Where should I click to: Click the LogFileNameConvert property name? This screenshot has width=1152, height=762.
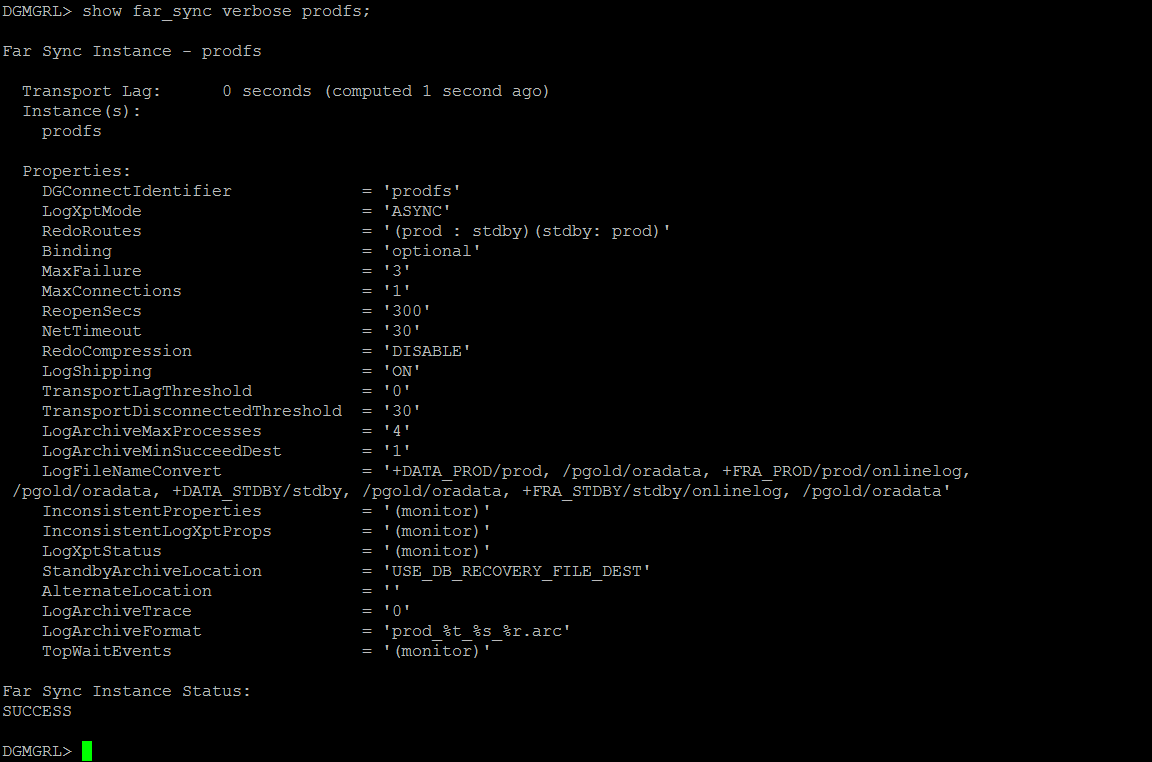click(x=132, y=471)
